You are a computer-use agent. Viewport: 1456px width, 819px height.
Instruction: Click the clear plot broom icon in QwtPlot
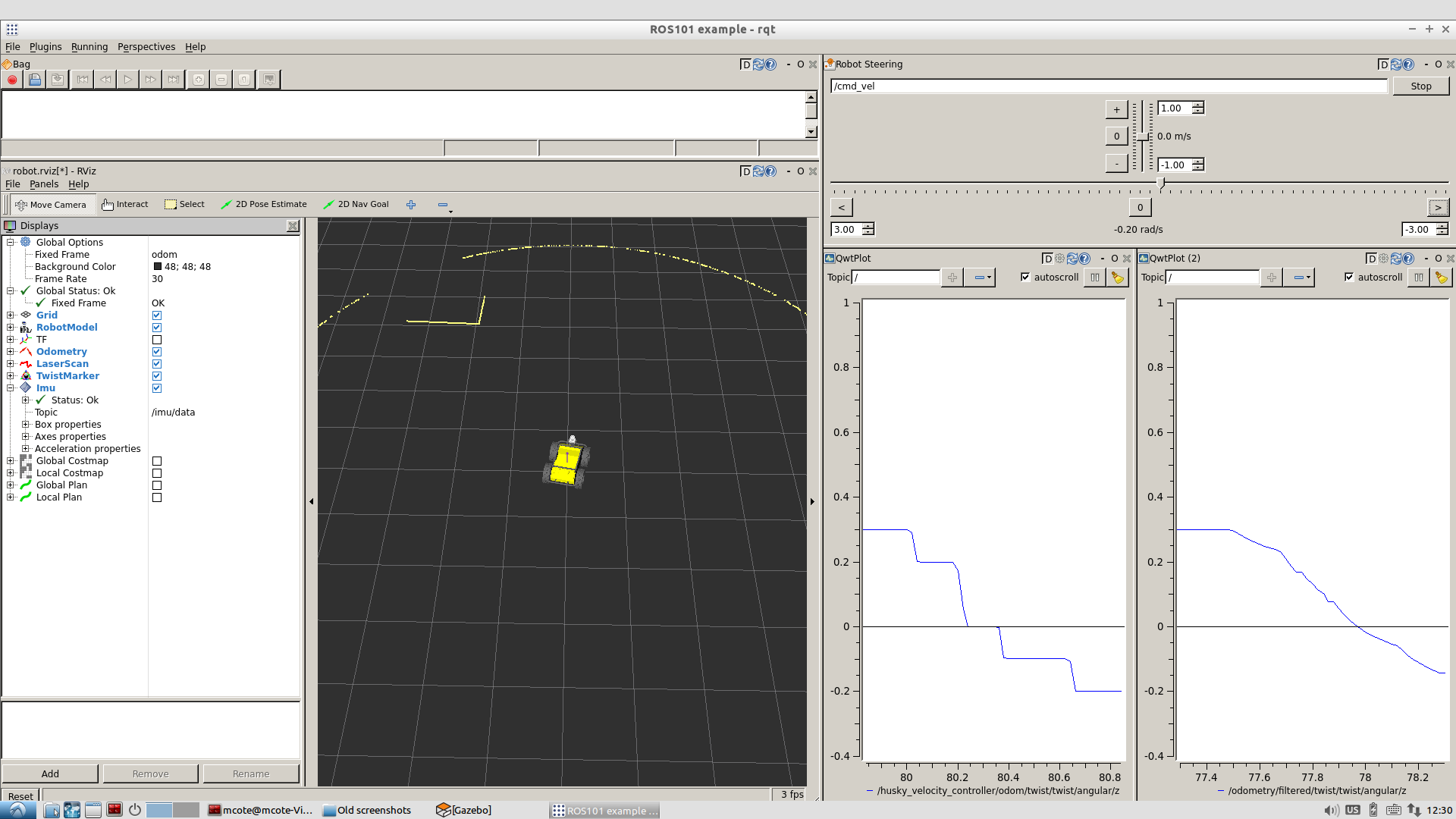(x=1117, y=278)
